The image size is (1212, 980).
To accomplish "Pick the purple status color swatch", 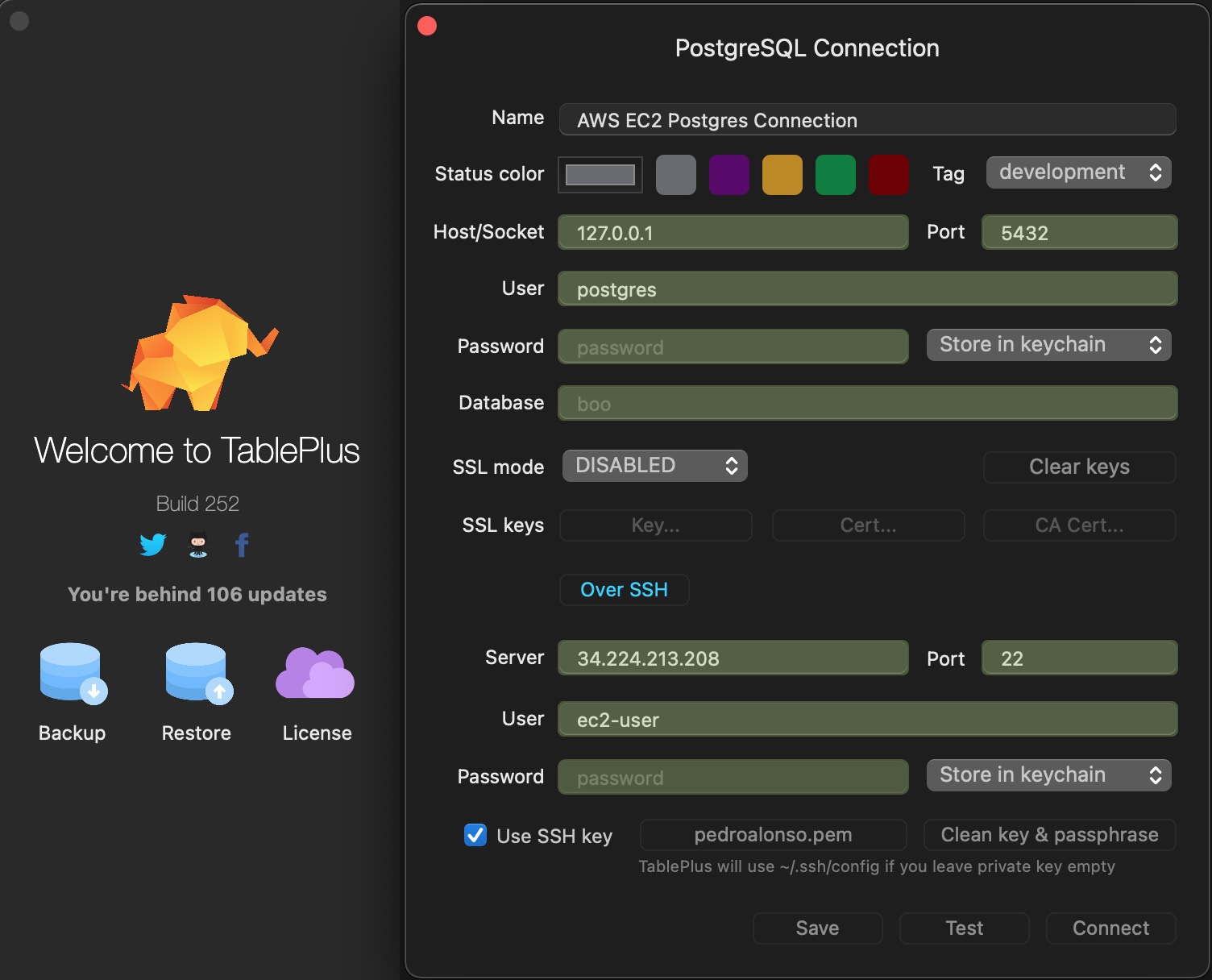I will [728, 174].
